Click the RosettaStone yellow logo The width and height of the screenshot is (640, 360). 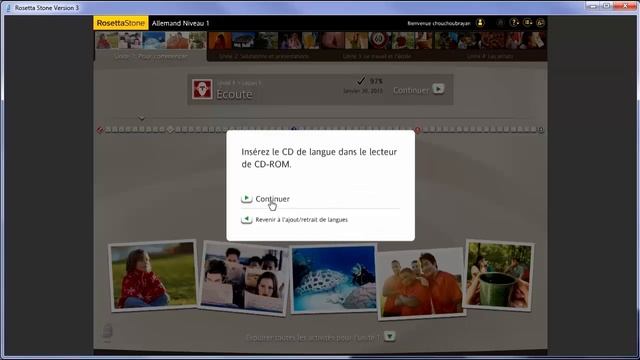tap(121, 23)
